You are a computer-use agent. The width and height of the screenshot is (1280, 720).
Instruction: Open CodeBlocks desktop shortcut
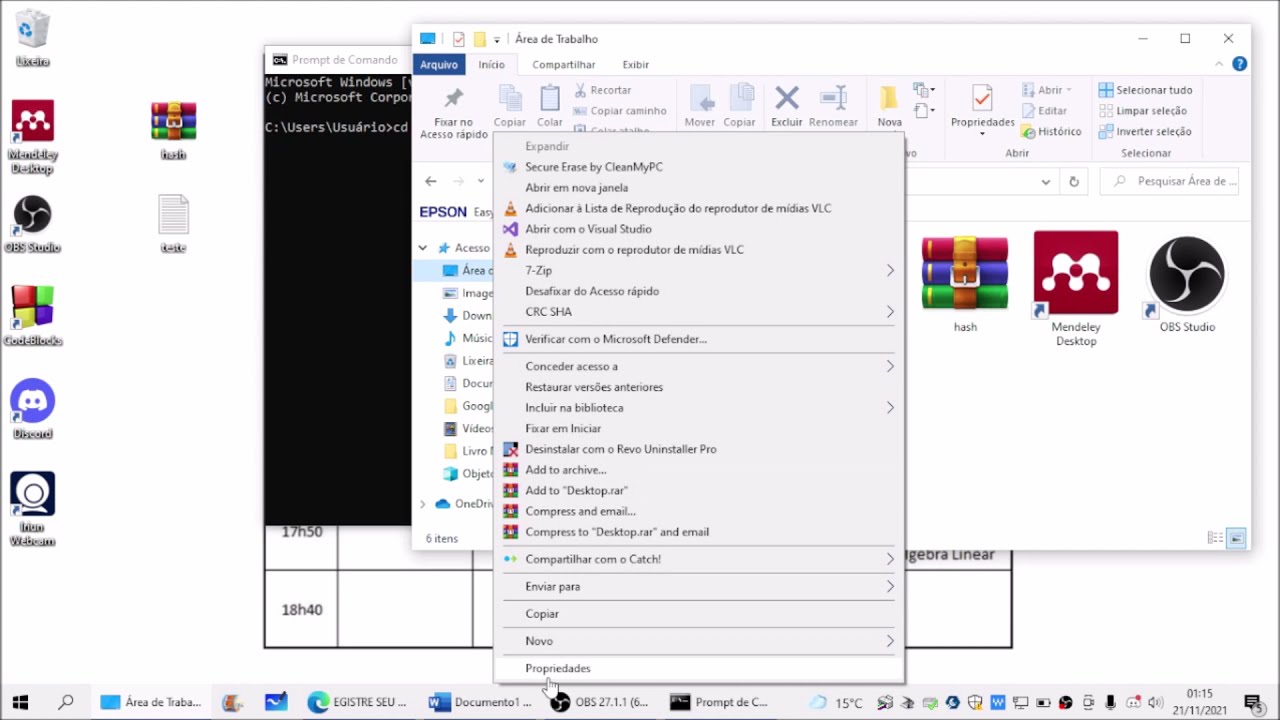coord(32,316)
